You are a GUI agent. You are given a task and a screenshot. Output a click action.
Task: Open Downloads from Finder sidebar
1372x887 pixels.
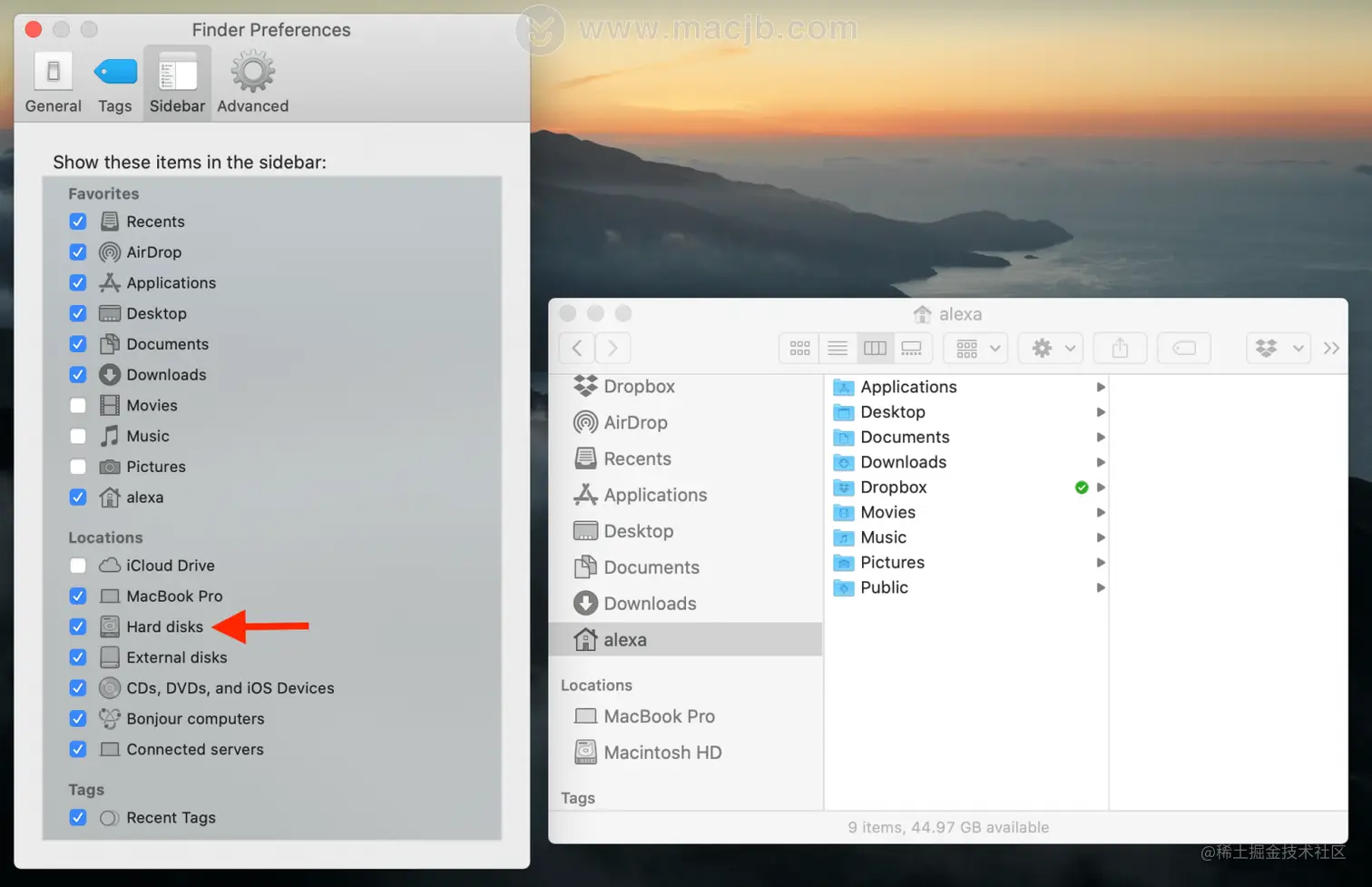tap(687, 605)
